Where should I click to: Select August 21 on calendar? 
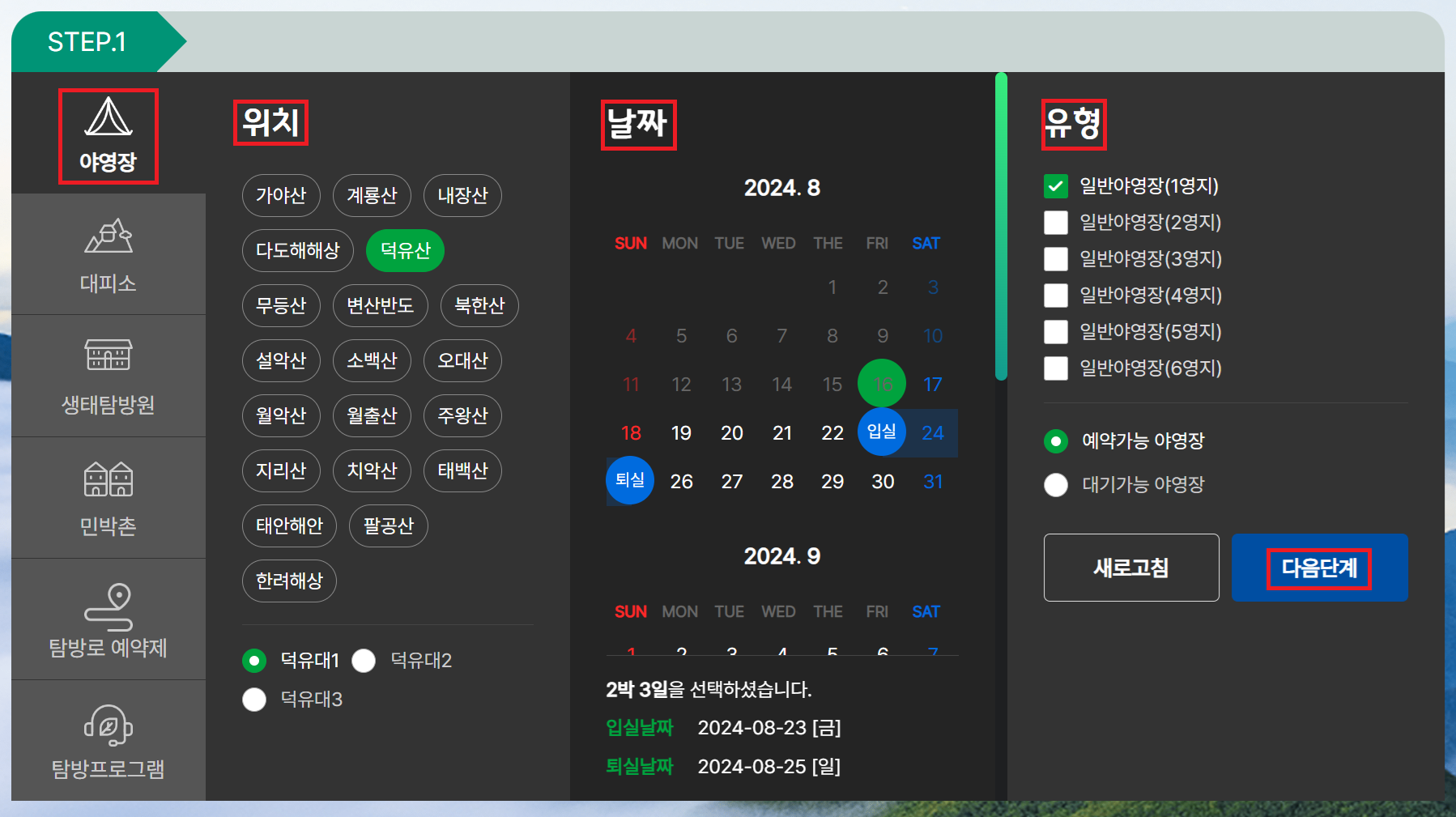click(782, 433)
